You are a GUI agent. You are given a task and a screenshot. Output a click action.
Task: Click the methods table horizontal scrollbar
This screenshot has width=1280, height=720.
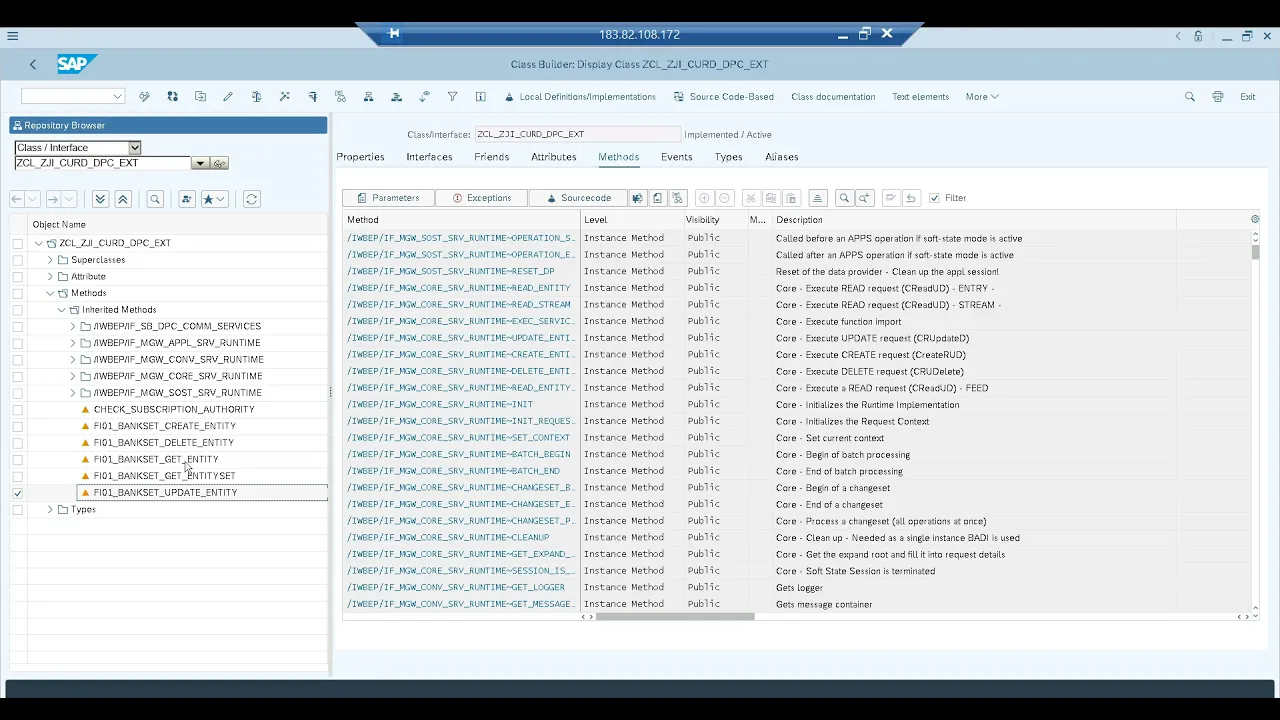674,617
